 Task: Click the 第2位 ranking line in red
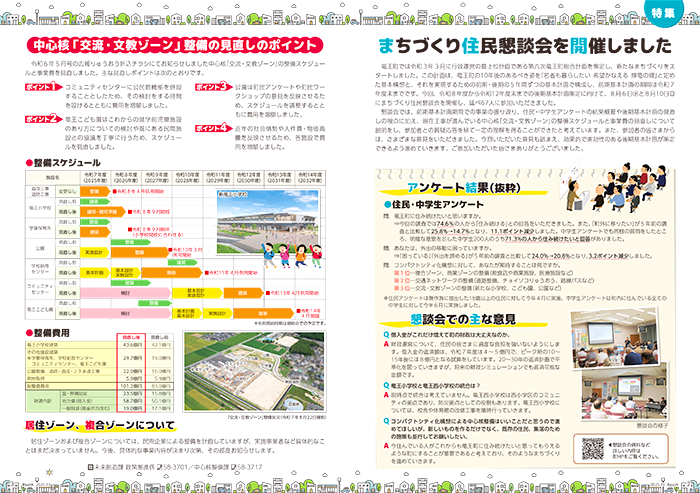[x=493, y=280]
